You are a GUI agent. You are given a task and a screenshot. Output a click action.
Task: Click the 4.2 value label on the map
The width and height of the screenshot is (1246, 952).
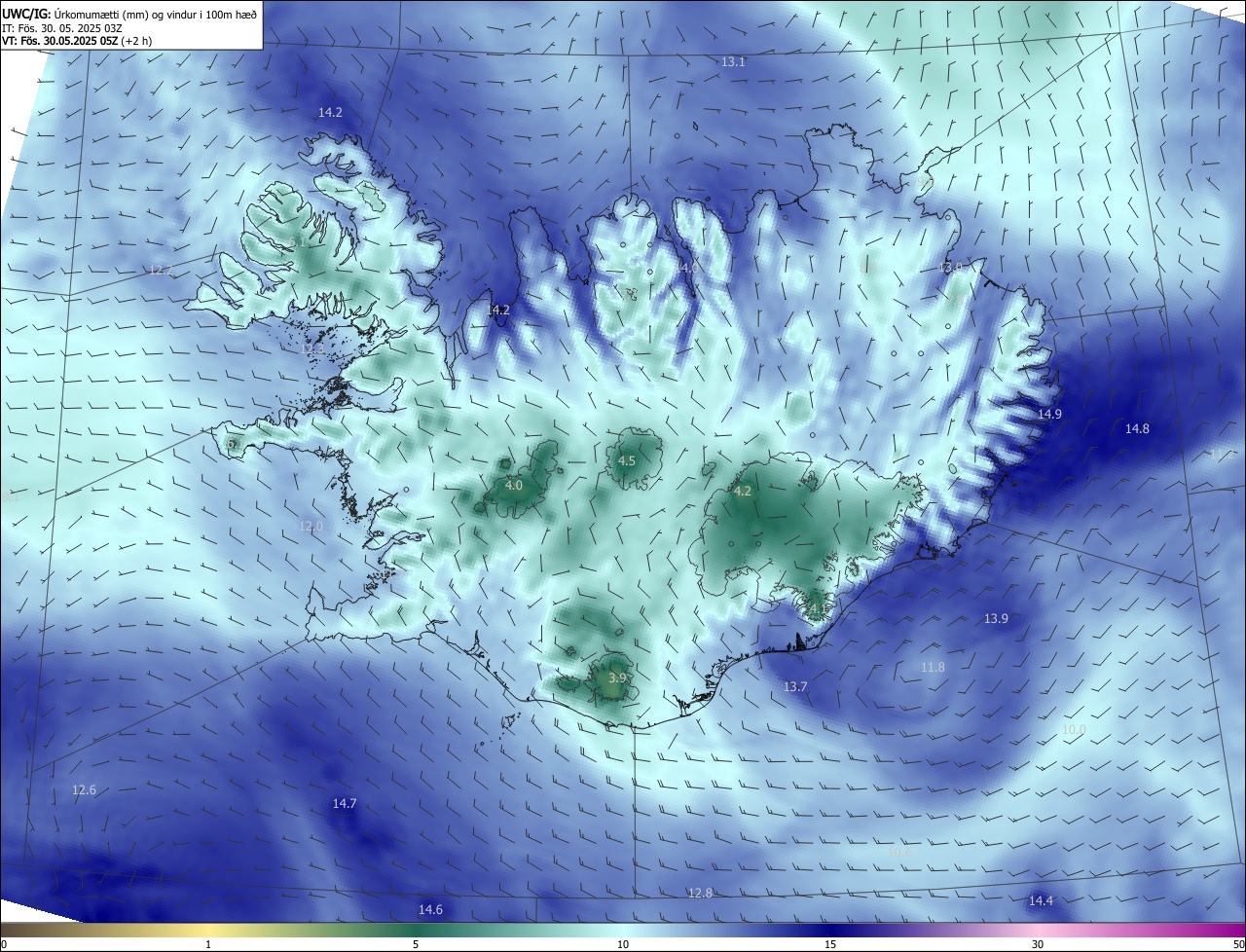[x=743, y=492]
